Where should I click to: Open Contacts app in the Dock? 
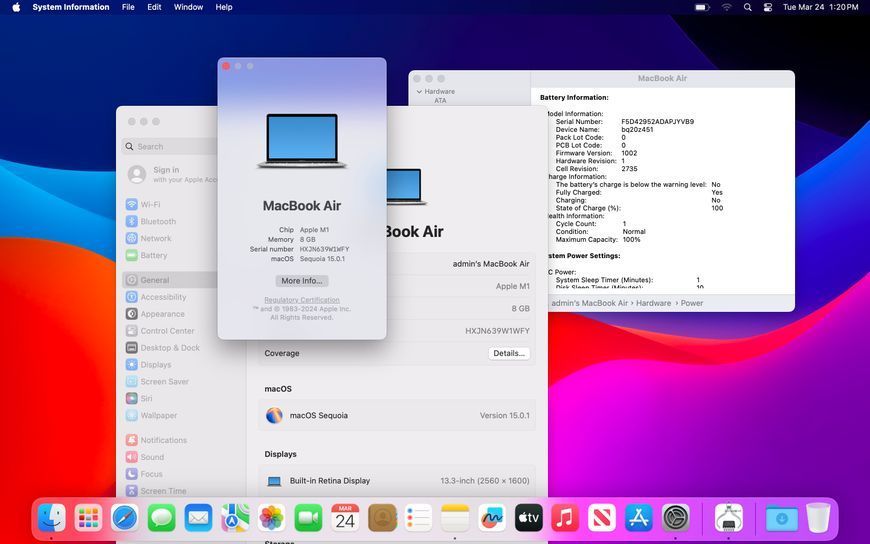(382, 517)
